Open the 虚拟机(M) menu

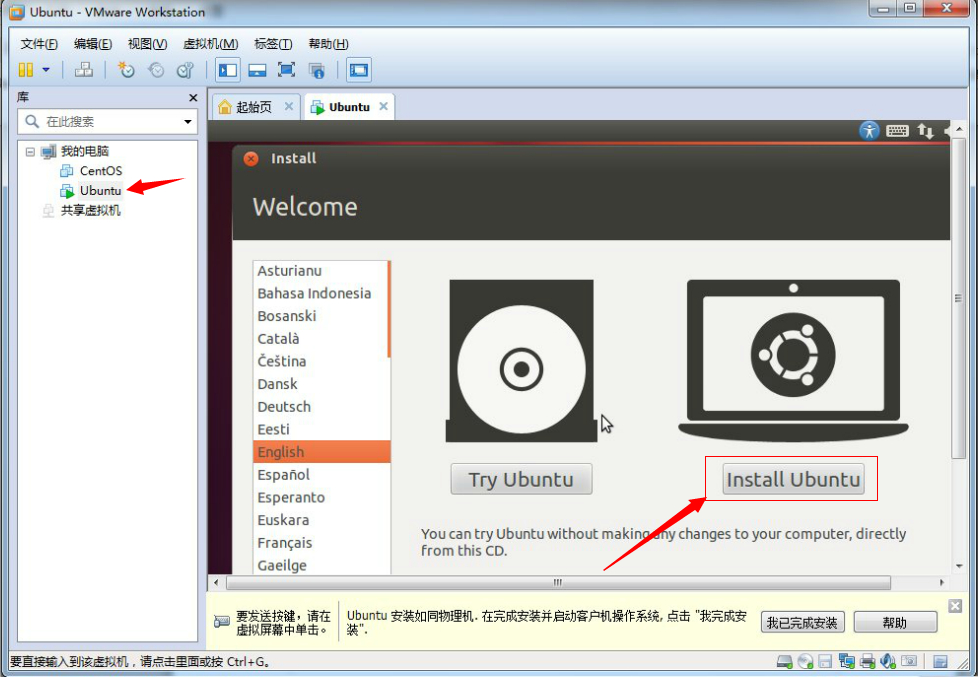(210, 44)
